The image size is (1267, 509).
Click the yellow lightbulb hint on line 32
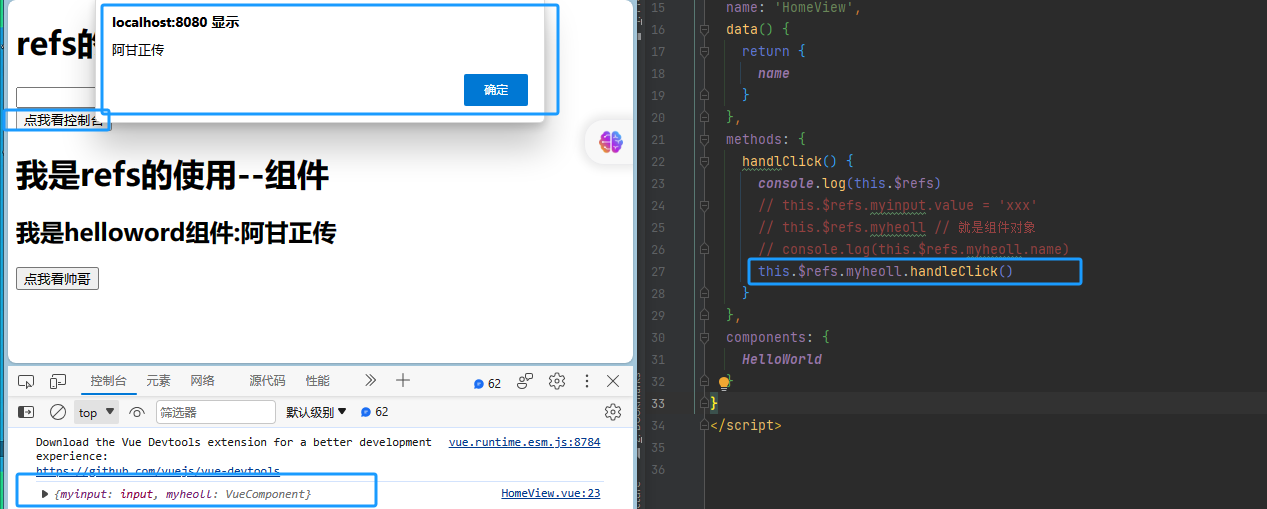[x=725, y=382]
